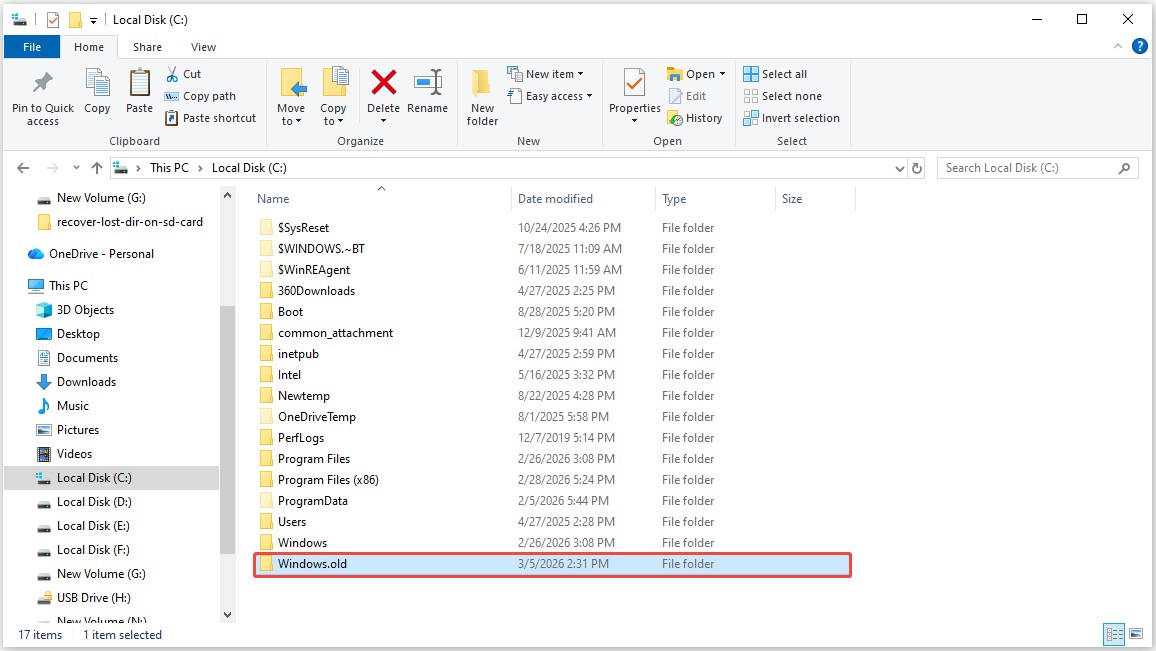Open the Easy access dropdown
Image resolution: width=1156 pixels, height=651 pixels.
click(550, 96)
